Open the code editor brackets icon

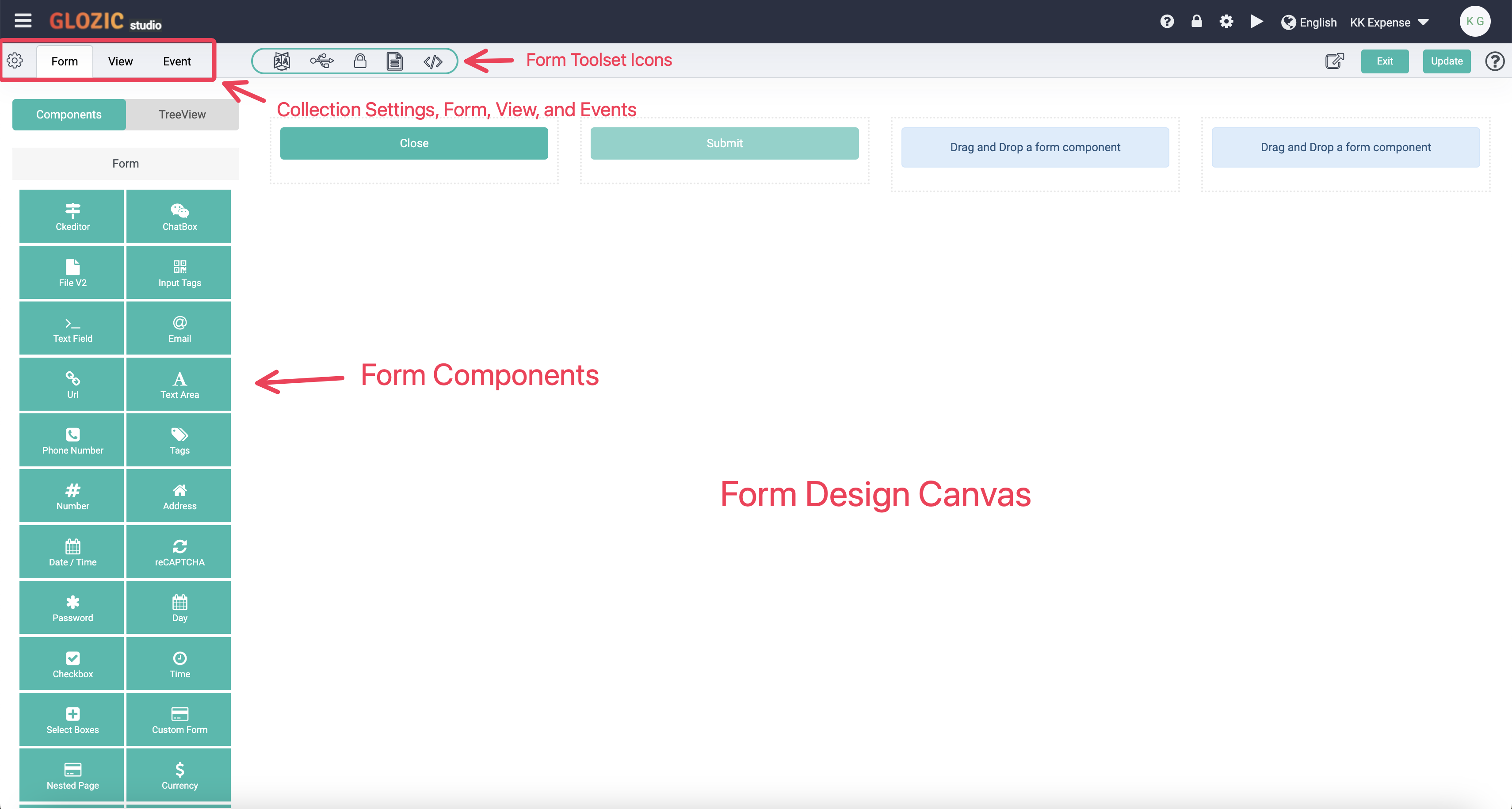click(433, 61)
